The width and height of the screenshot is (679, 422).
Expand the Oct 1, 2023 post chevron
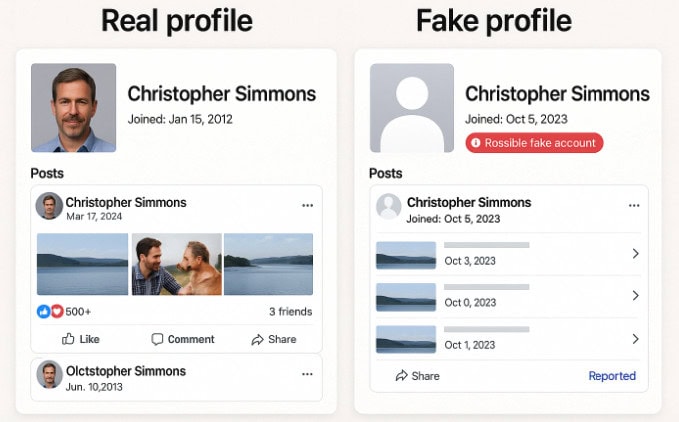635,339
